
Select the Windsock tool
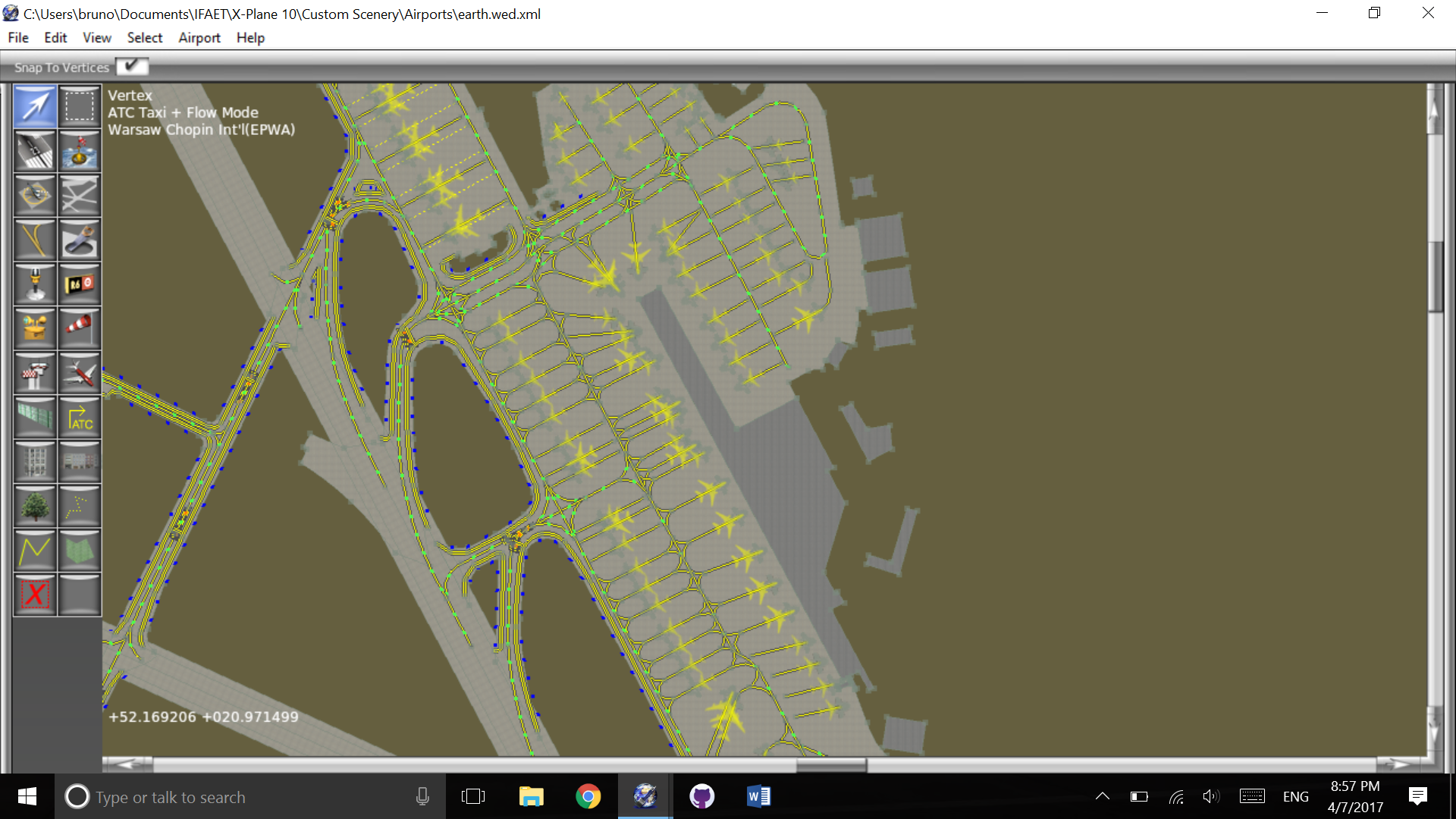(x=80, y=328)
